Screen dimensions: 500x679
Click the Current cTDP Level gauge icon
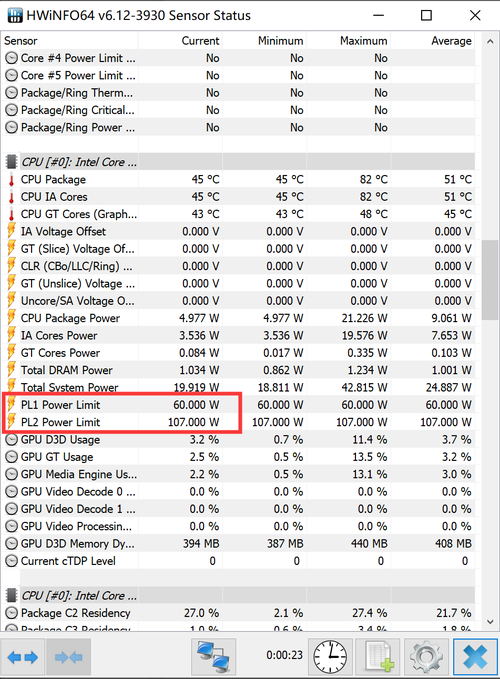11,561
